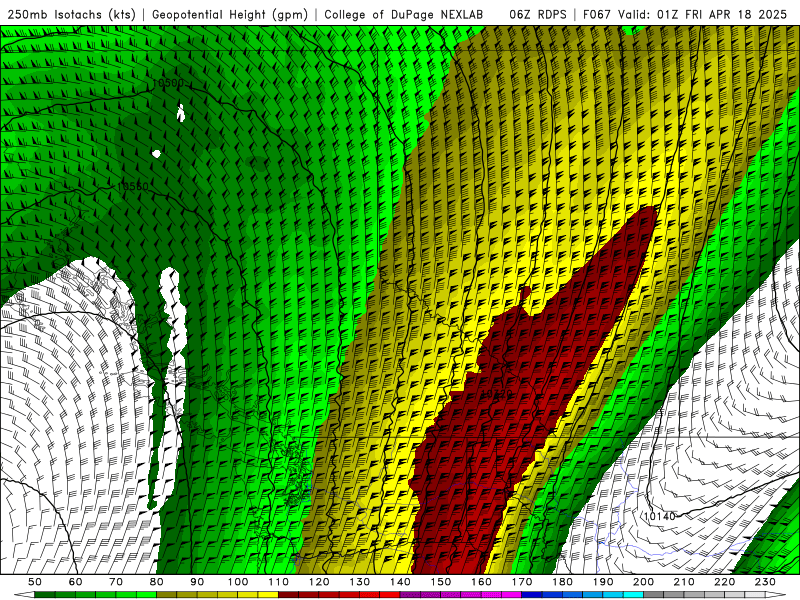
Task: Click the 10320 contour label in red jet core
Action: [x=496, y=393]
